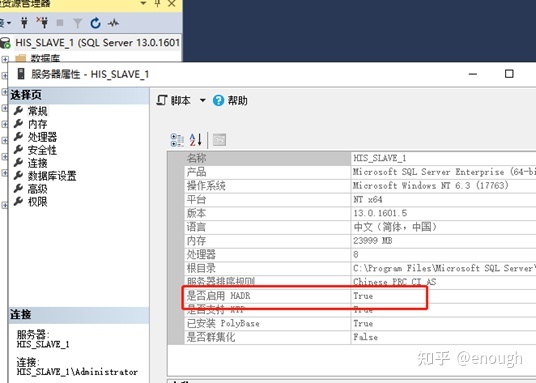Close the Object Explorer panel
The width and height of the screenshot is (536, 383).
point(172,3)
